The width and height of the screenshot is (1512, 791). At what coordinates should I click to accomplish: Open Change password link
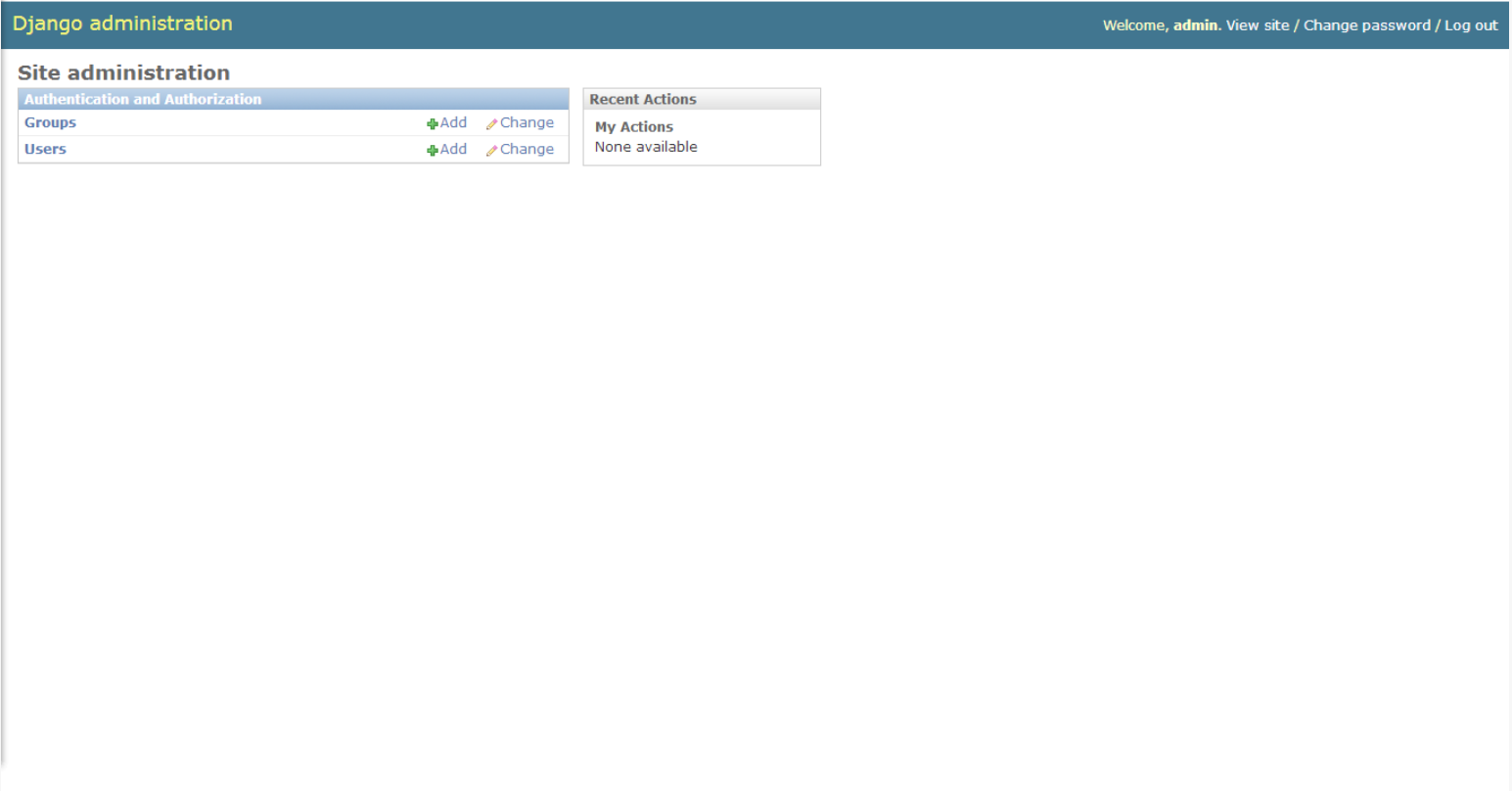coord(1367,25)
